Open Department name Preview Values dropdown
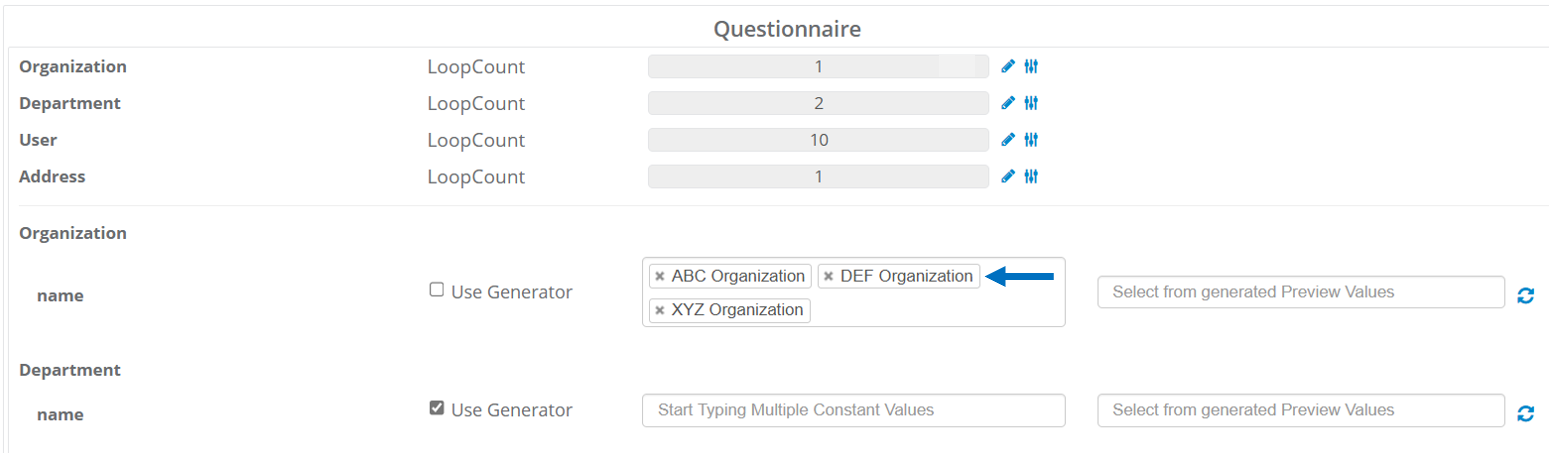The height and width of the screenshot is (453, 1549). tap(1300, 410)
